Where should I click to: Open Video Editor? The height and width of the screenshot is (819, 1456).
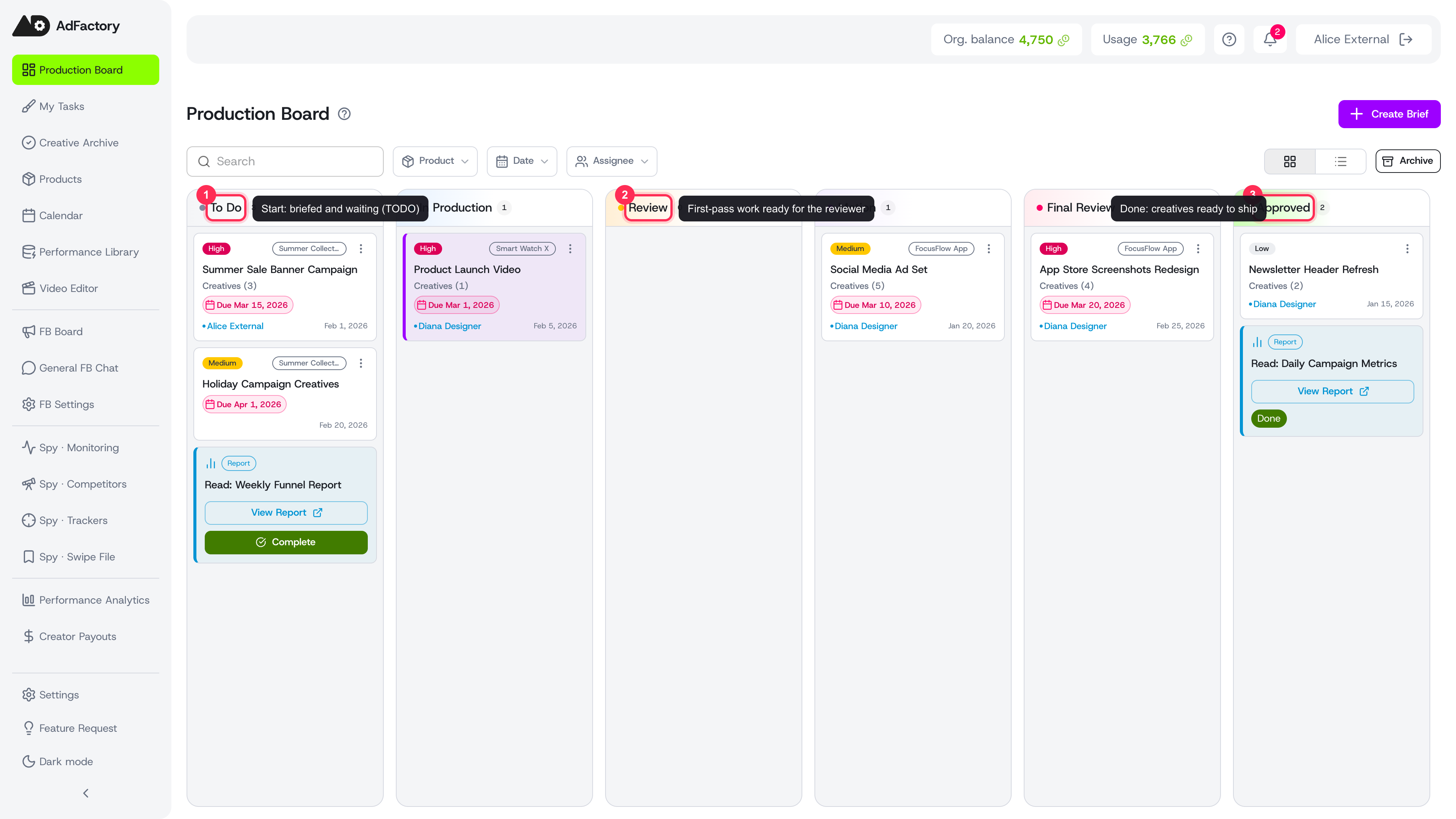(85, 288)
